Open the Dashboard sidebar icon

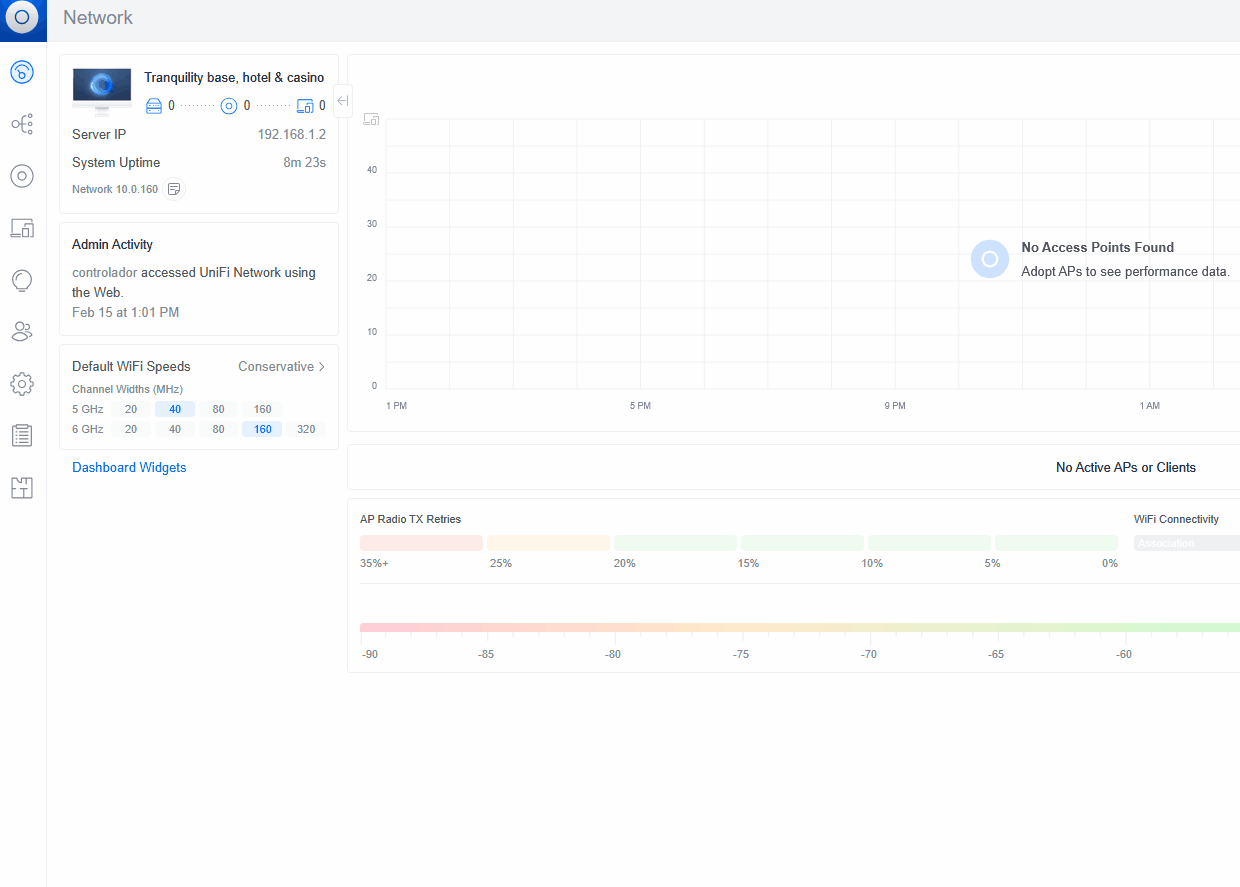(22, 72)
